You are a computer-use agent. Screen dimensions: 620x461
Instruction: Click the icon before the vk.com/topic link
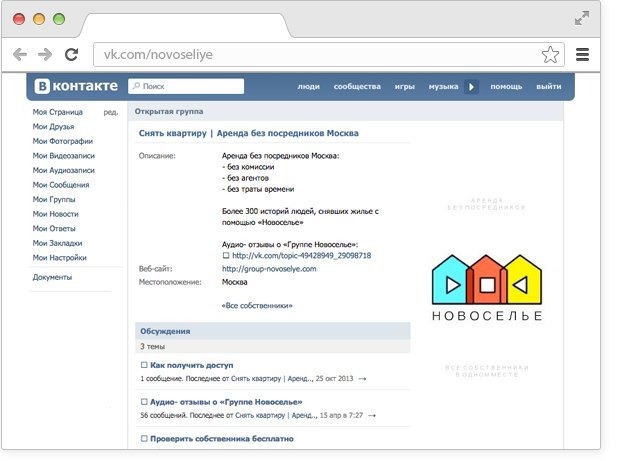226,255
